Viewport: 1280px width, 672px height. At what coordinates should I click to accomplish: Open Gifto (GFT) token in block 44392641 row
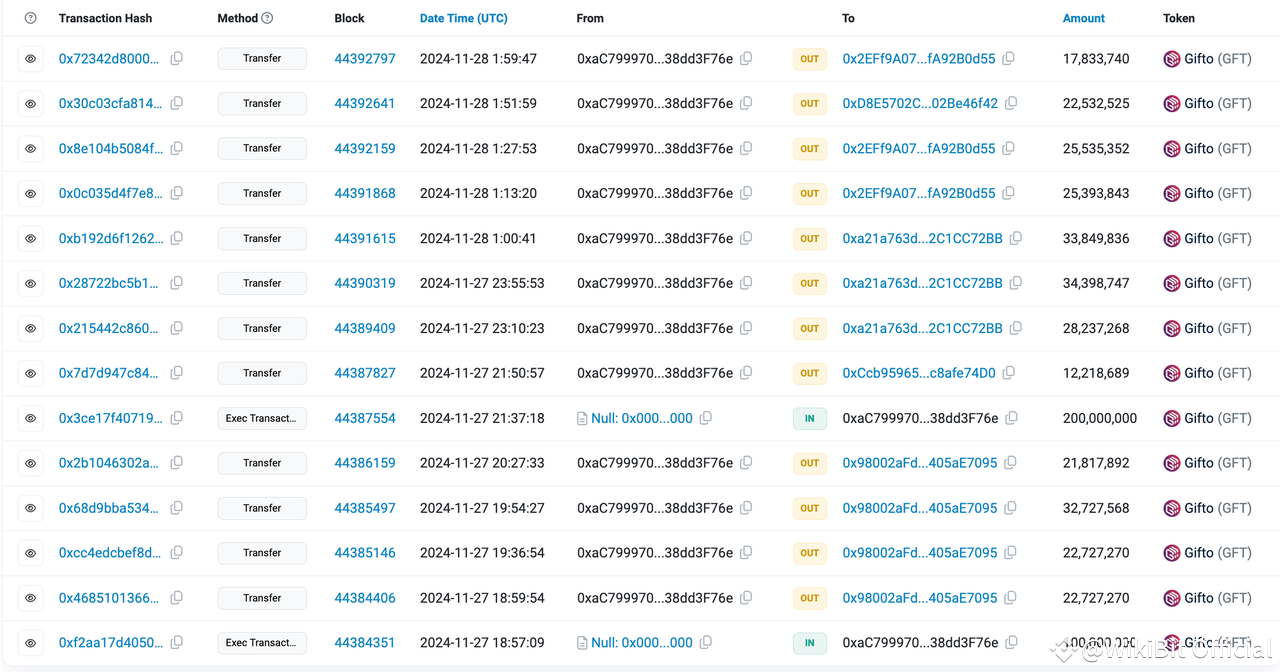pyautogui.click(x=1218, y=104)
